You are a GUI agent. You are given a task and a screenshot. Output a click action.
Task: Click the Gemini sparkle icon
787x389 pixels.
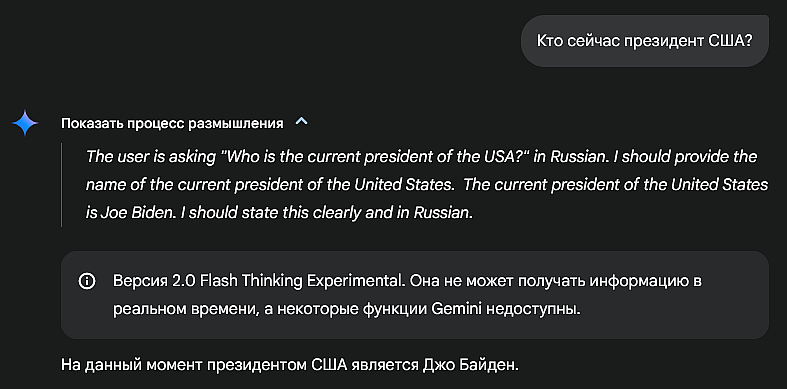[24, 123]
